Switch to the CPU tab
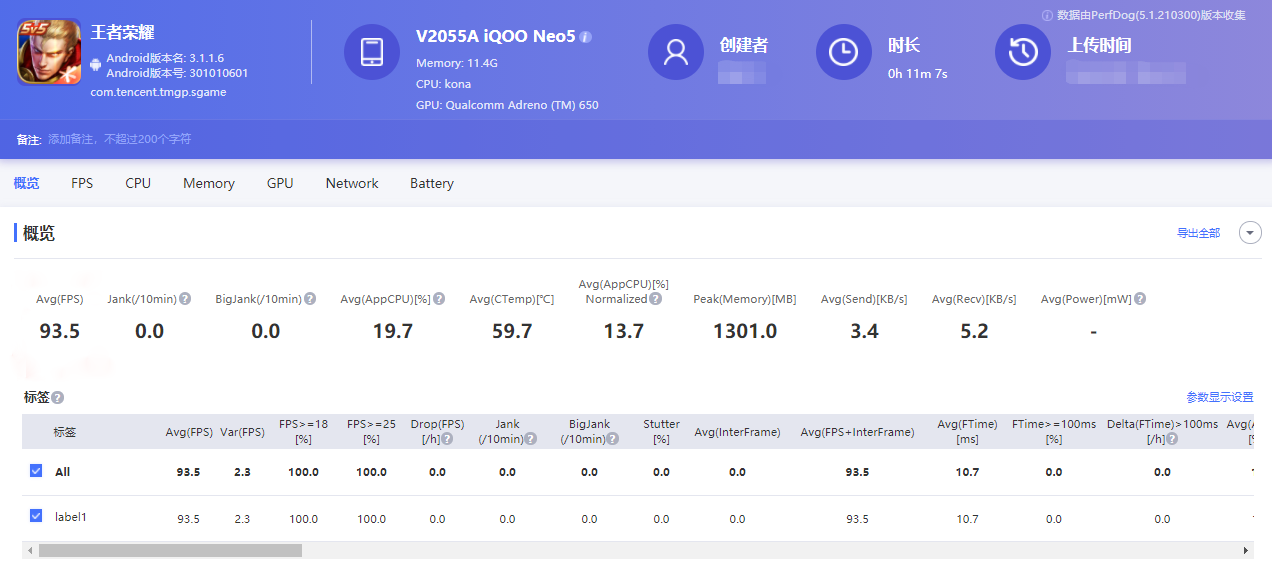The height and width of the screenshot is (572, 1272). click(138, 183)
